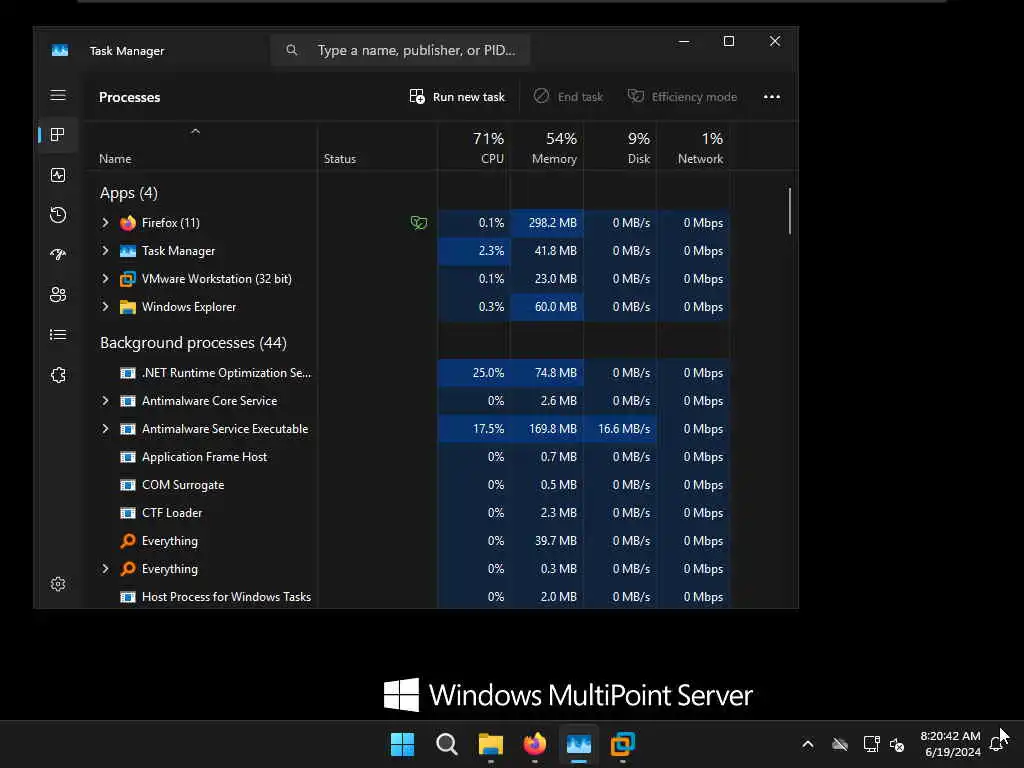The width and height of the screenshot is (1024, 768).
Task: Open the clock and date flyout
Action: (x=951, y=744)
